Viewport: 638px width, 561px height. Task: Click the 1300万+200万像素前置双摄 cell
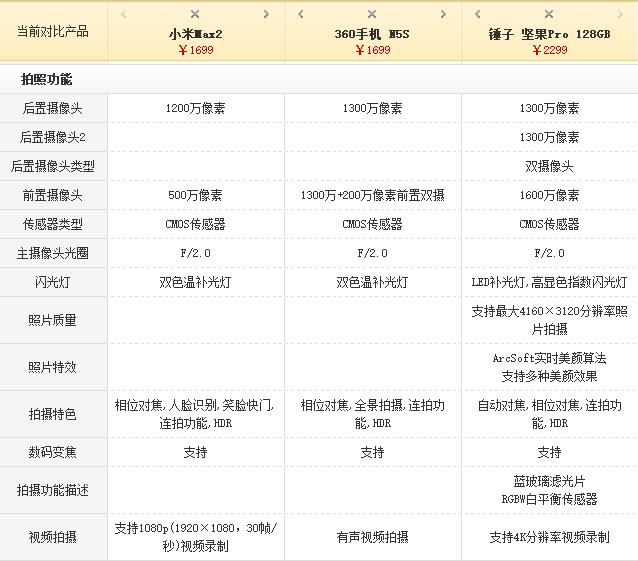pyautogui.click(x=373, y=195)
